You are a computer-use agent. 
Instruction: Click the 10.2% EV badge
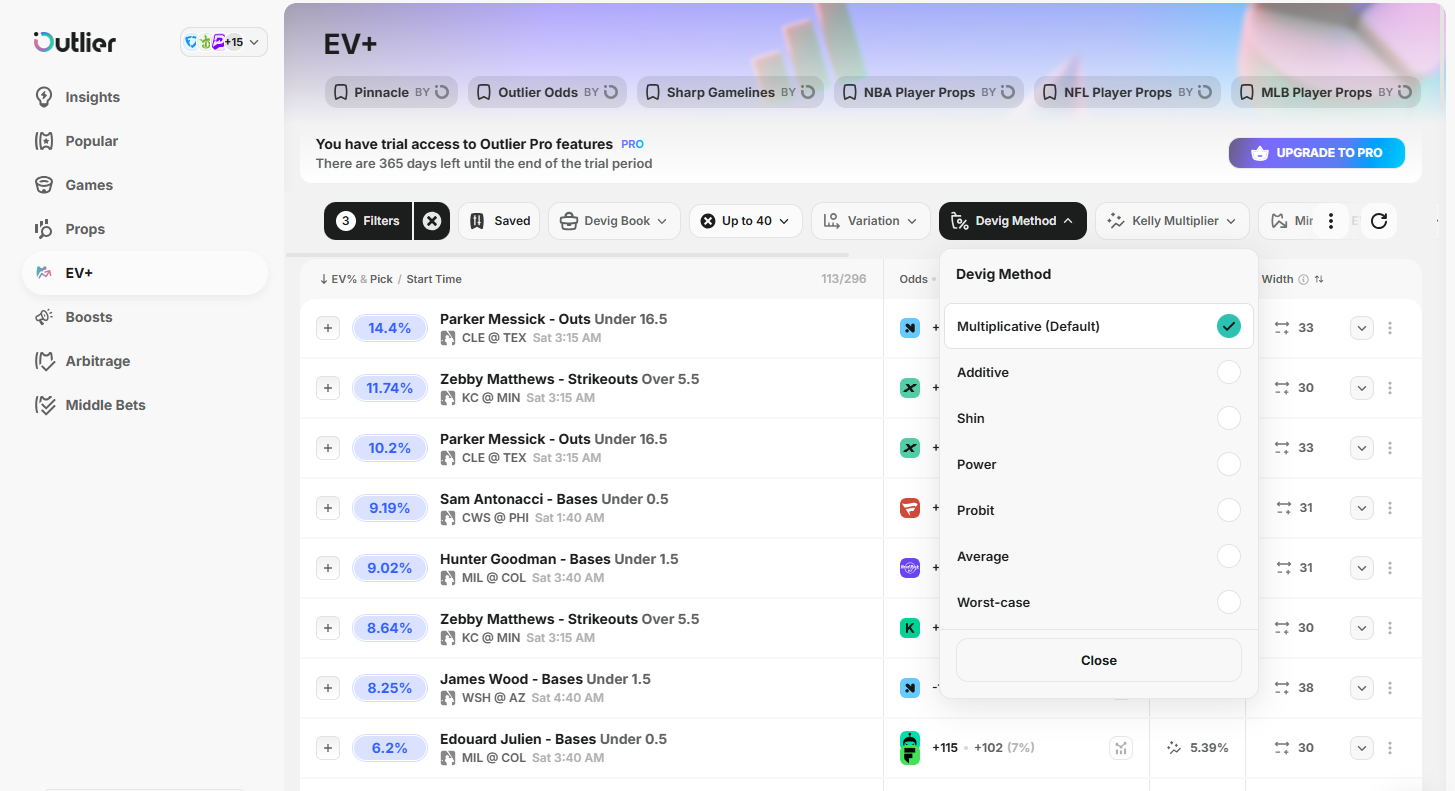(389, 448)
